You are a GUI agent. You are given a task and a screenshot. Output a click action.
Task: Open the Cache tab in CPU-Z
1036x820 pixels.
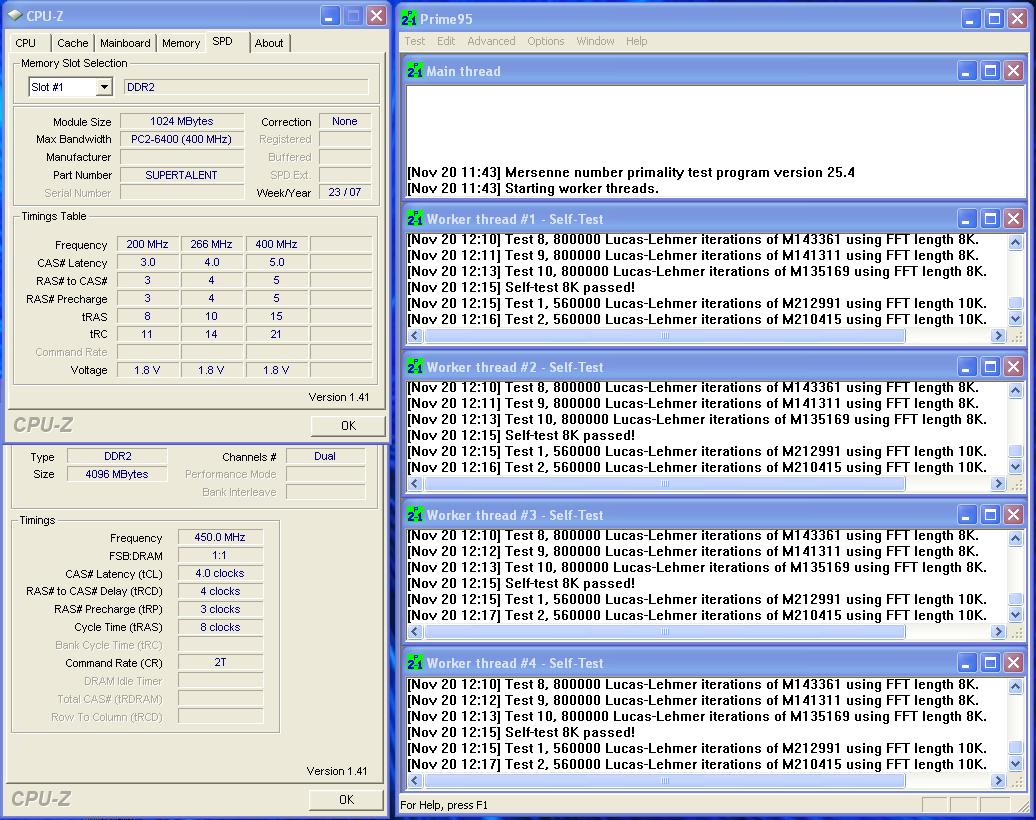(x=73, y=43)
